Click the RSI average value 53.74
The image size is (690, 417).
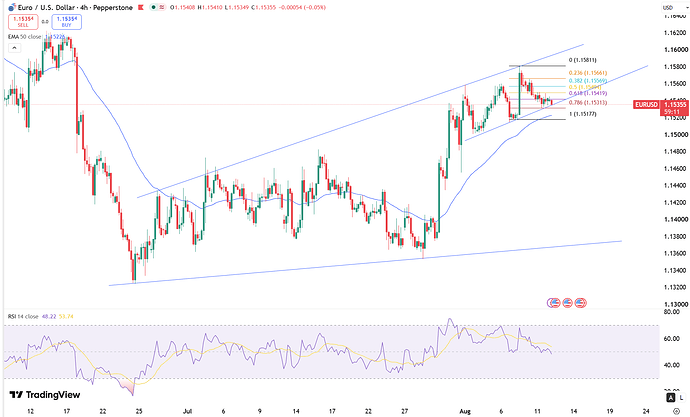(66, 316)
